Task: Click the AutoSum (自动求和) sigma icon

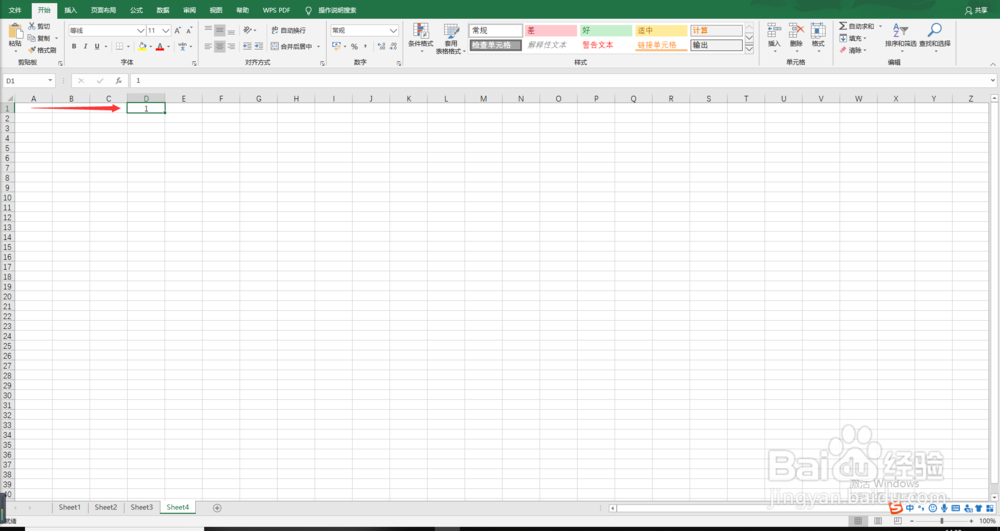Action: 842,26
